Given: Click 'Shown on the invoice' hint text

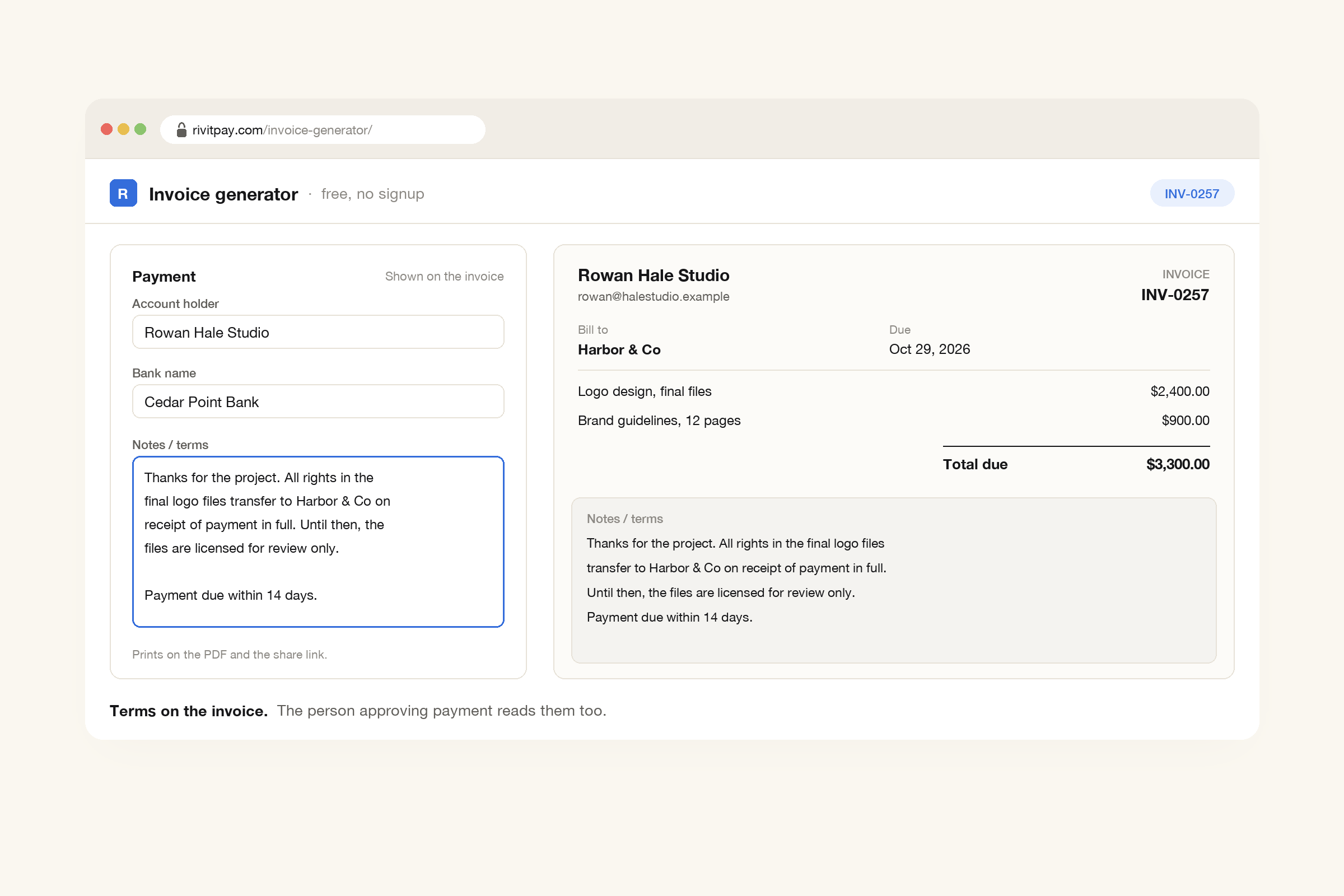Looking at the screenshot, I should 444,277.
